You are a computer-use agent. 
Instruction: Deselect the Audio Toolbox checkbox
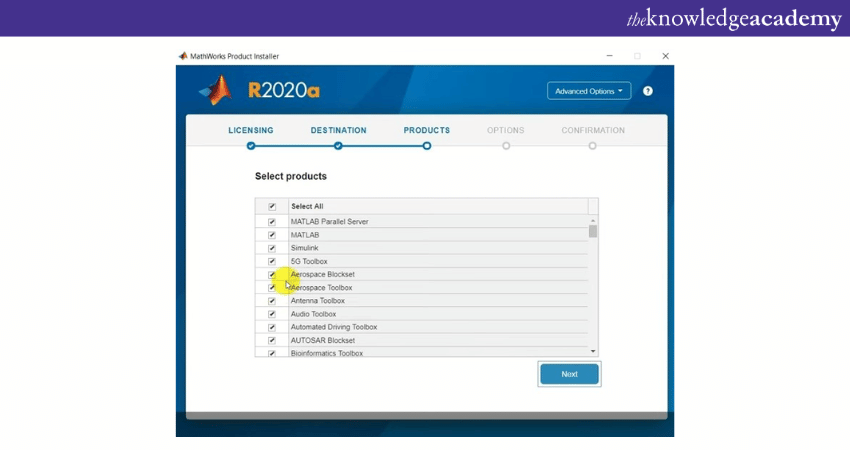(272, 314)
